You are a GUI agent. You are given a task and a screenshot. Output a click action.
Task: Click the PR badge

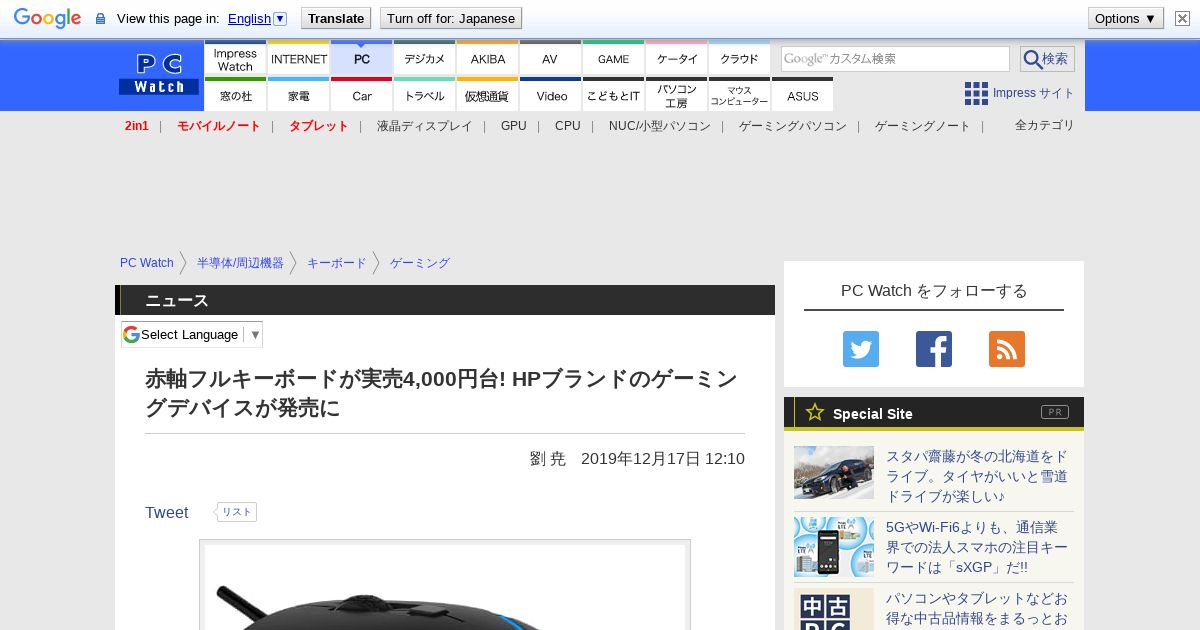[x=1054, y=412]
